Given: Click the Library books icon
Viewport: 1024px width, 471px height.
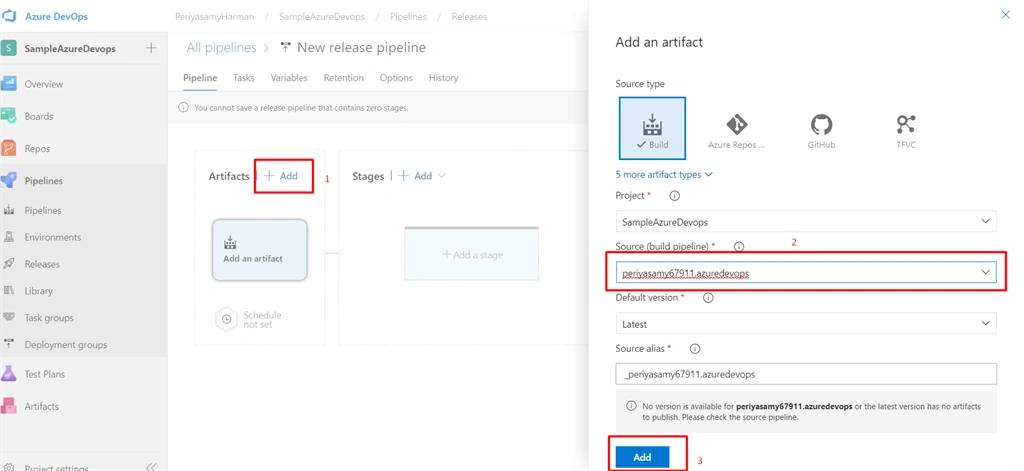Looking at the screenshot, I should (9, 291).
